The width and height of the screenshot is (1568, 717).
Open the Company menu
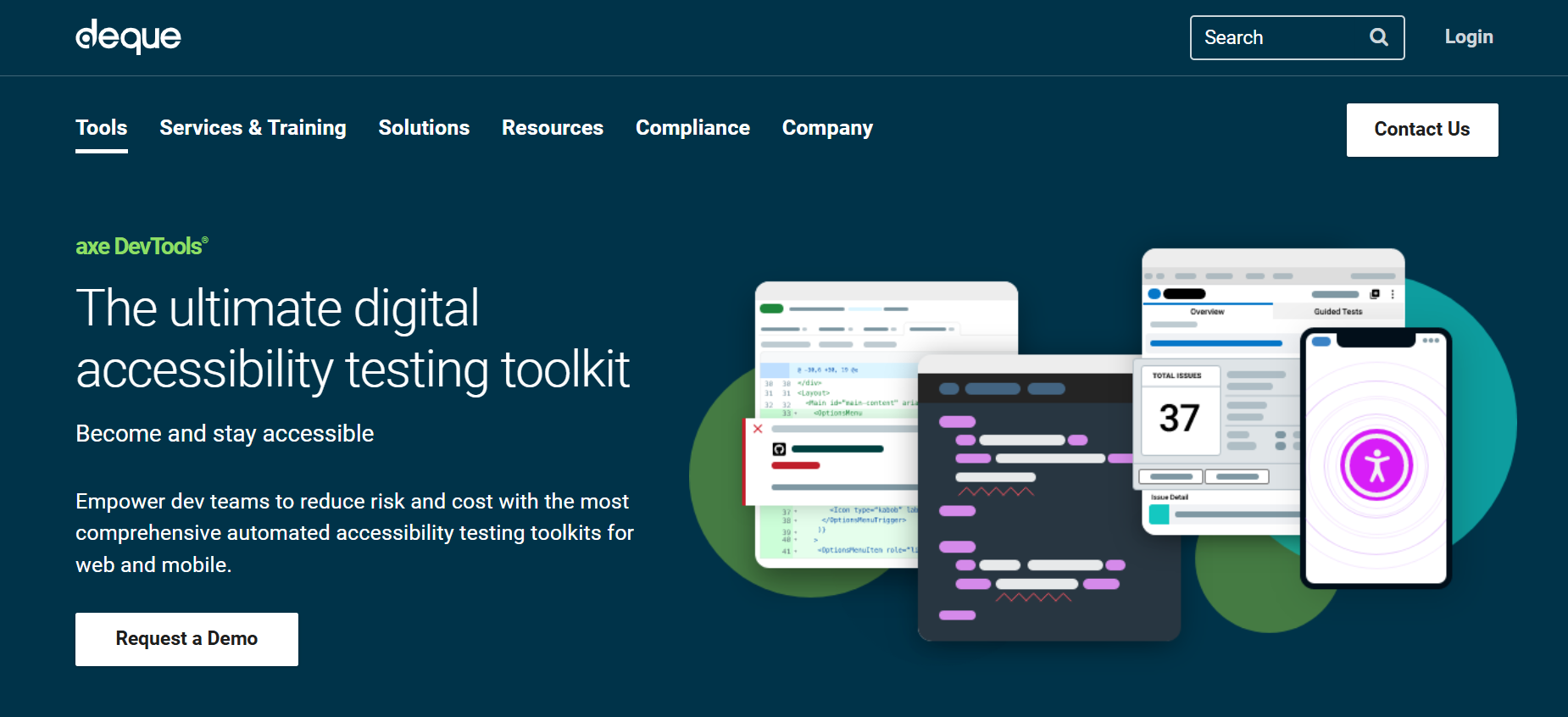827,128
